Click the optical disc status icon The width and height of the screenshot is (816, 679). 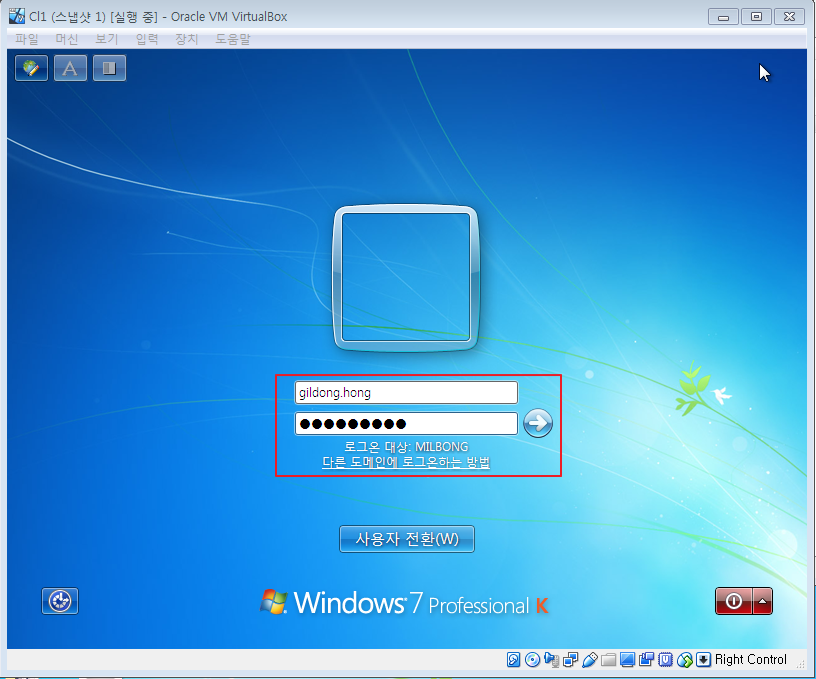pyautogui.click(x=532, y=660)
